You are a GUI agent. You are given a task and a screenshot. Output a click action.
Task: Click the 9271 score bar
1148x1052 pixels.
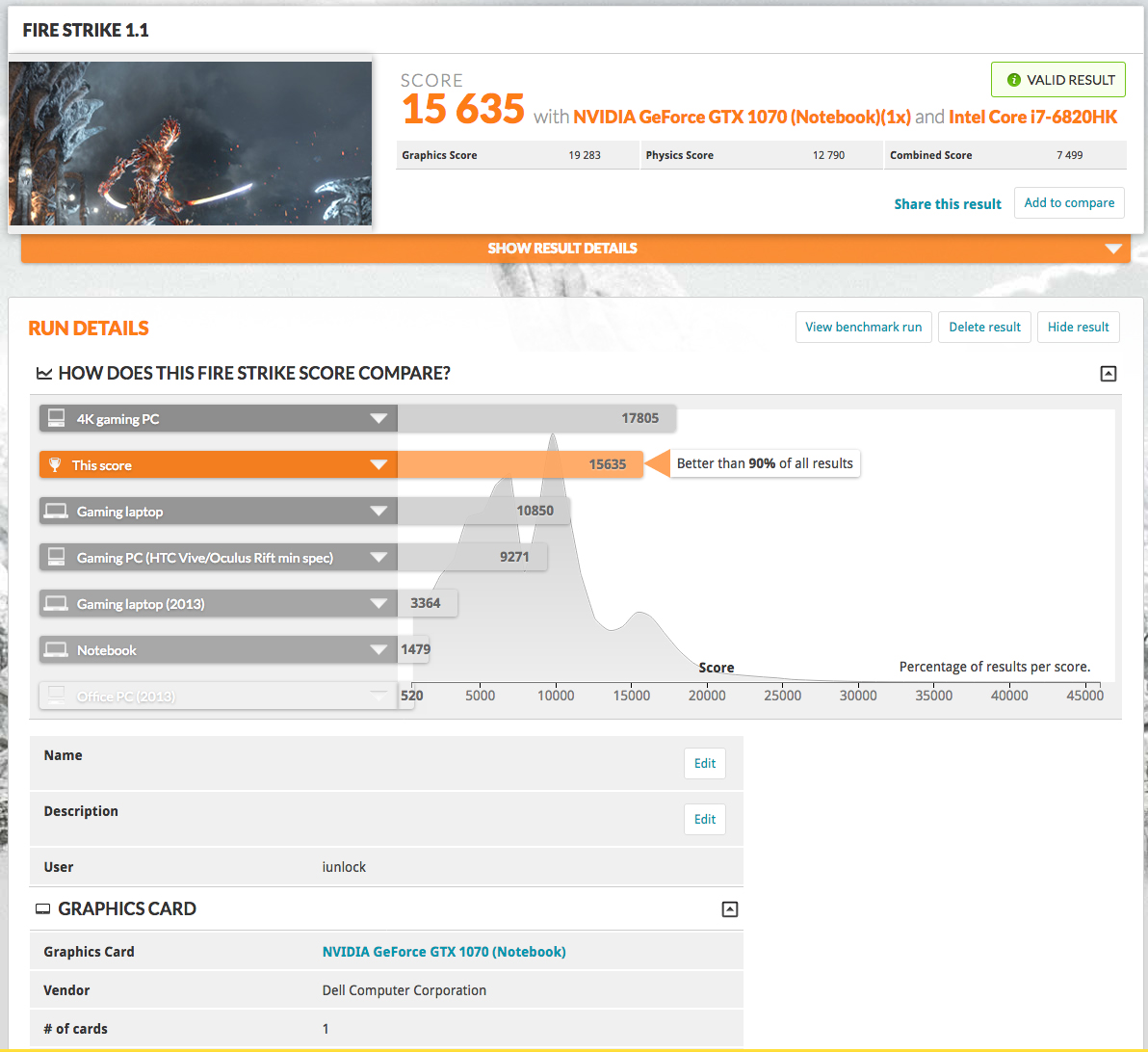(x=472, y=557)
